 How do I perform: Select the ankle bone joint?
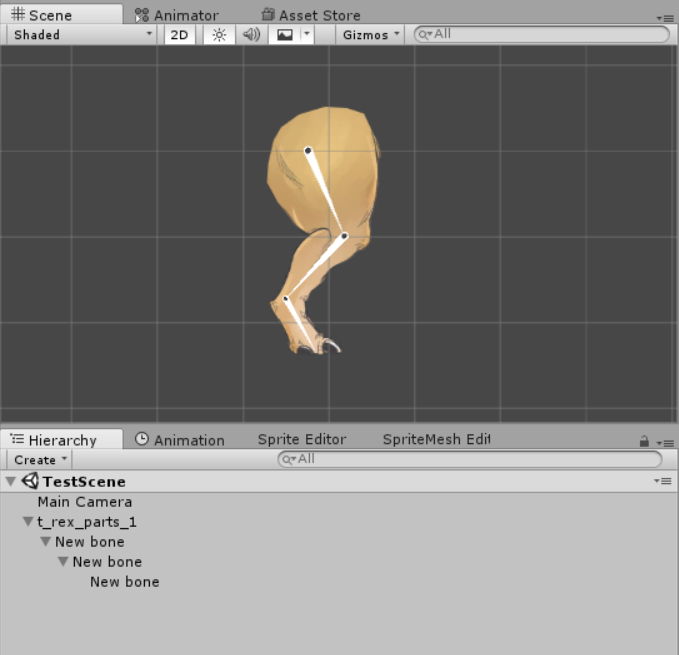285,298
